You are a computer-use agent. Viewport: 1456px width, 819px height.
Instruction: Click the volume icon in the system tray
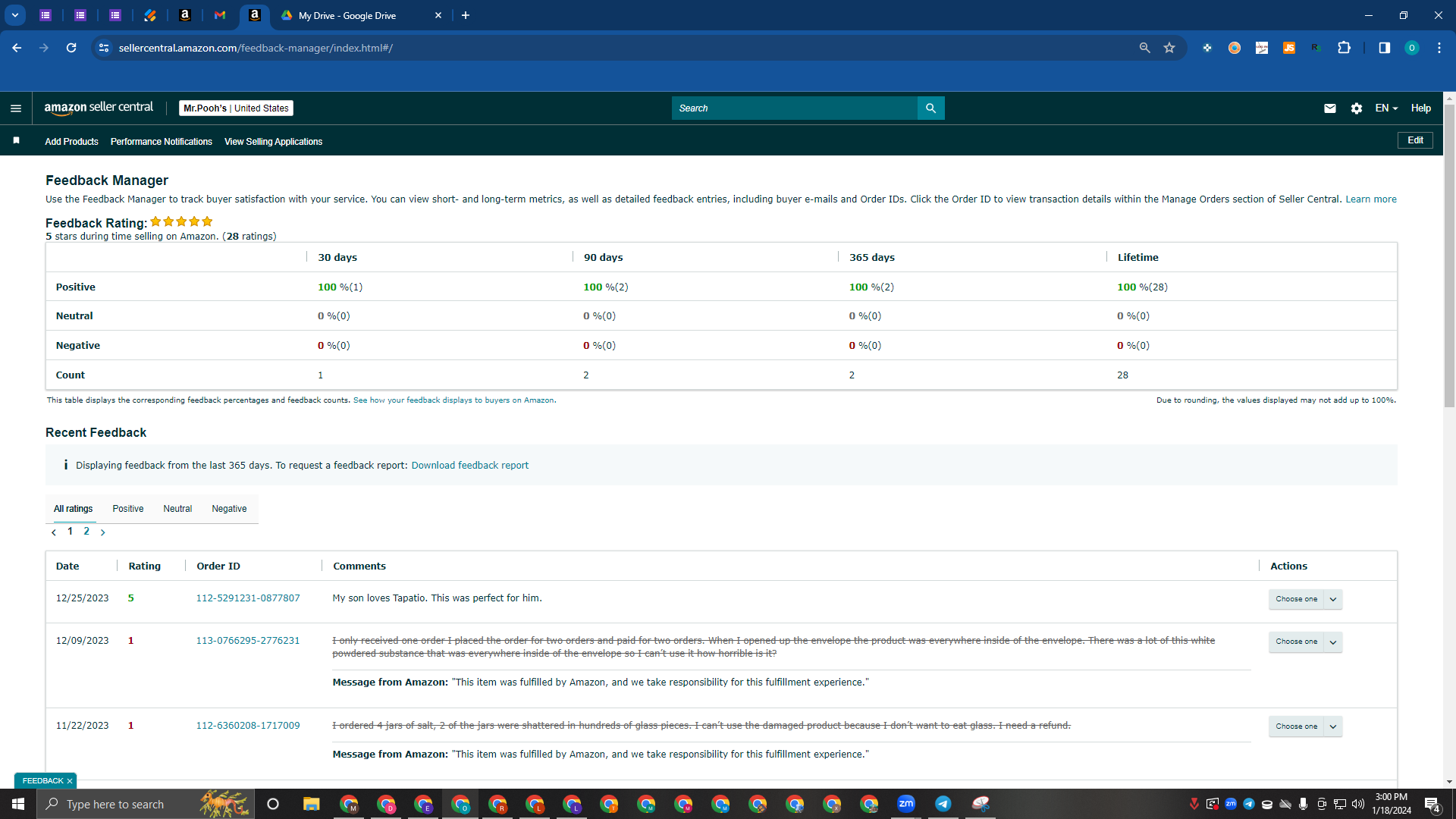tap(1358, 804)
